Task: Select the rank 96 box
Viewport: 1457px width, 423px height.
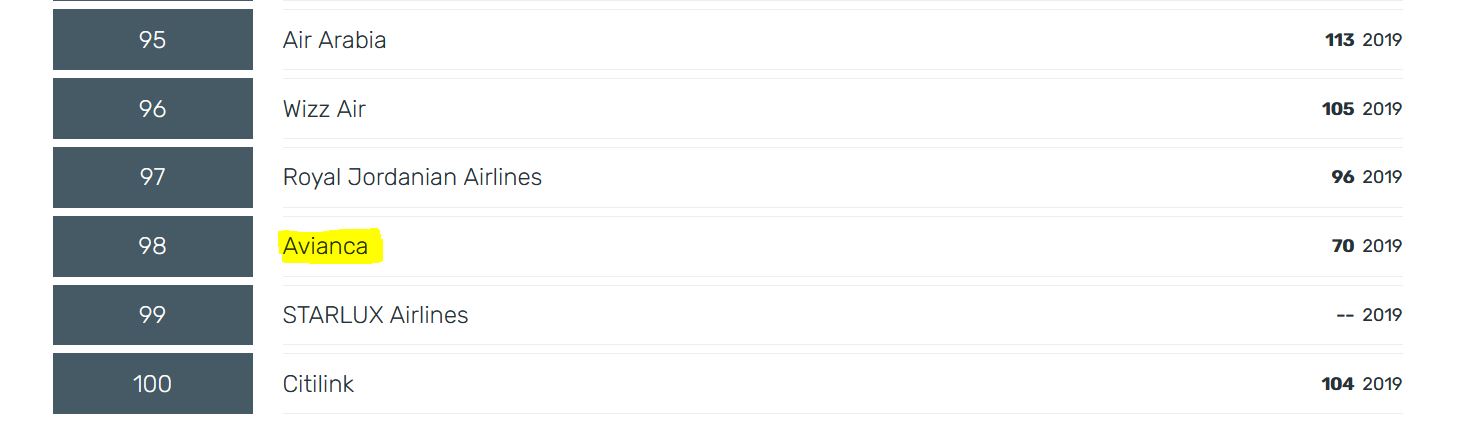Action: (x=152, y=109)
